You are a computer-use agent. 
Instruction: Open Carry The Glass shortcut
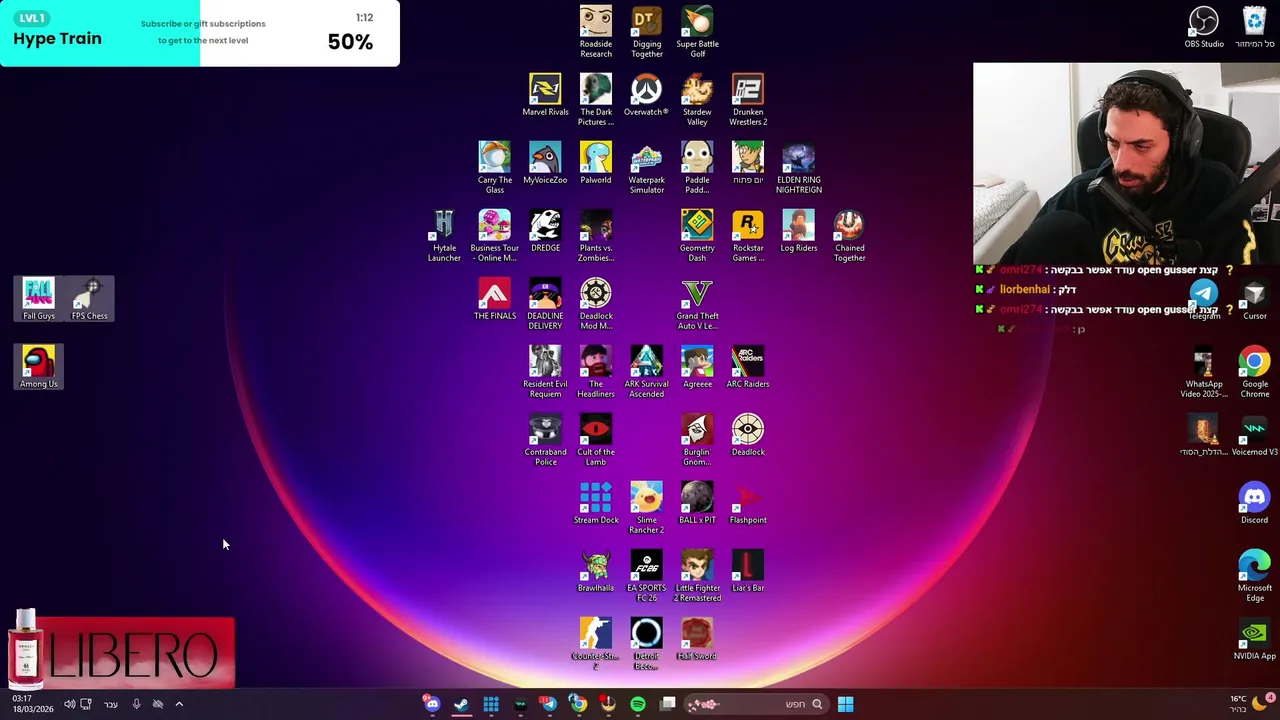coord(495,168)
